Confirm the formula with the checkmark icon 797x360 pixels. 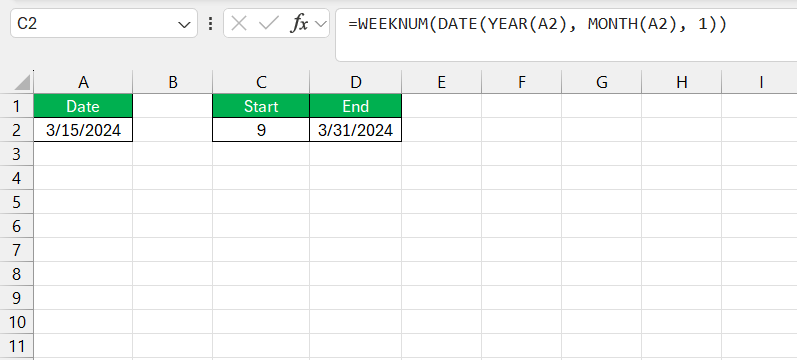point(268,23)
